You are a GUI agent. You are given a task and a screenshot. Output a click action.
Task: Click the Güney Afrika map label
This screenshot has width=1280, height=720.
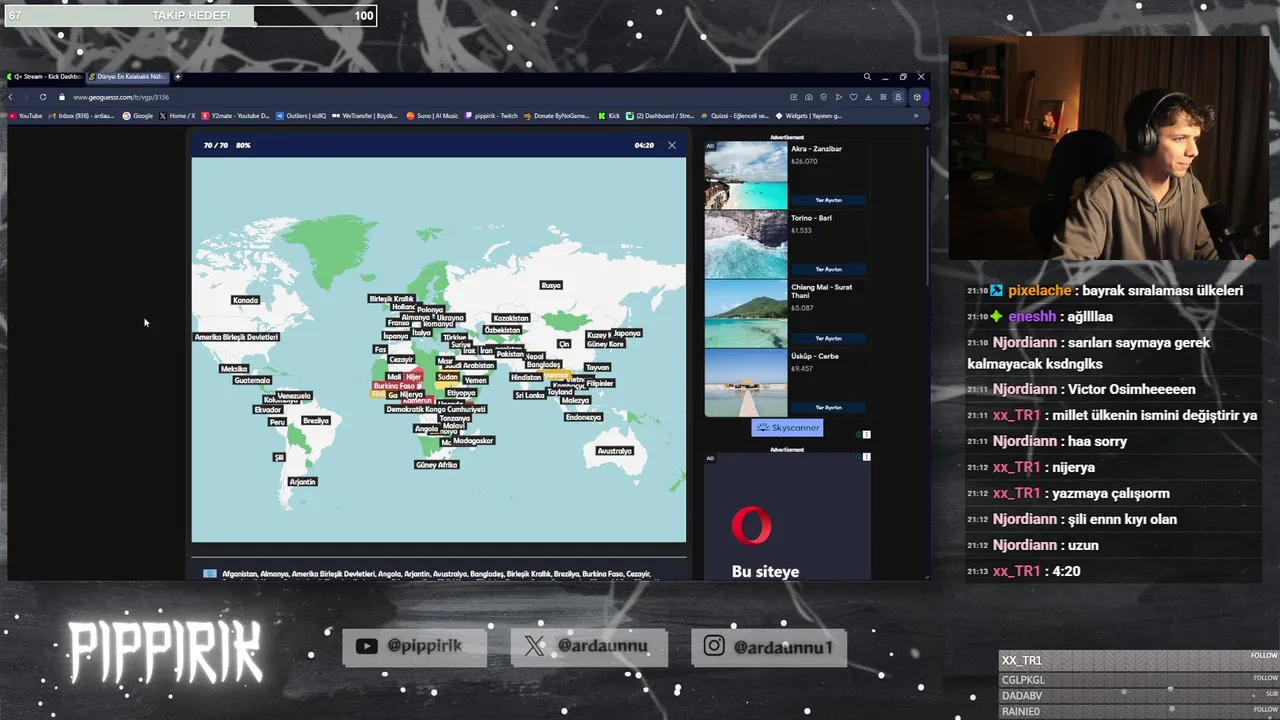coord(436,465)
